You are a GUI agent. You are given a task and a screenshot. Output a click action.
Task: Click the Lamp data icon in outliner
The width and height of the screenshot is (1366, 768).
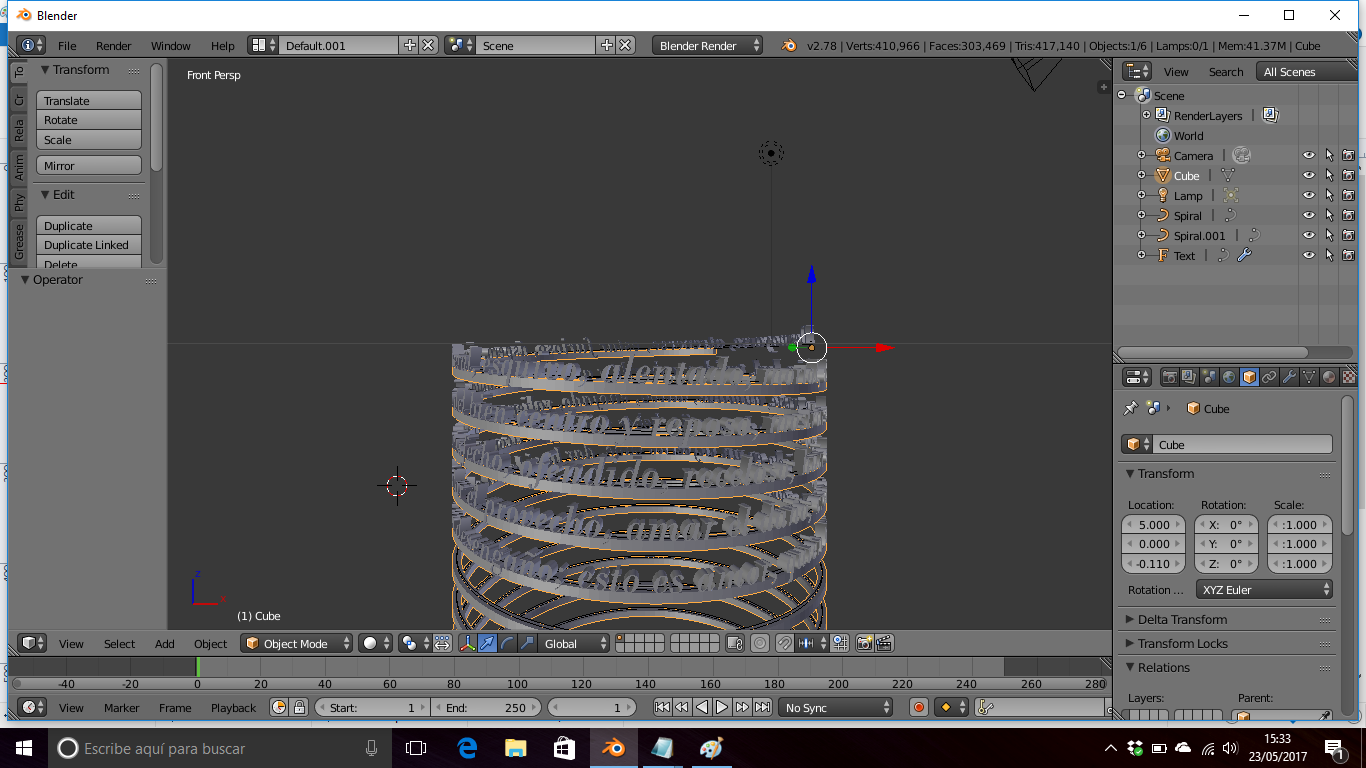[x=1231, y=195]
